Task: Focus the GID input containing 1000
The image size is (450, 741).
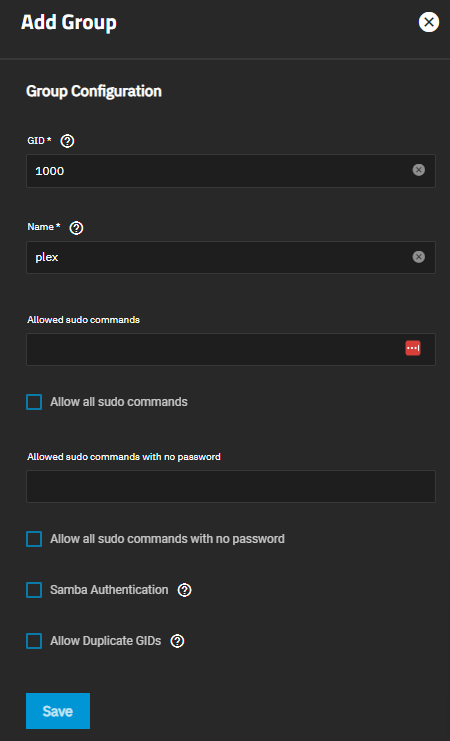Action: pyautogui.click(x=231, y=171)
